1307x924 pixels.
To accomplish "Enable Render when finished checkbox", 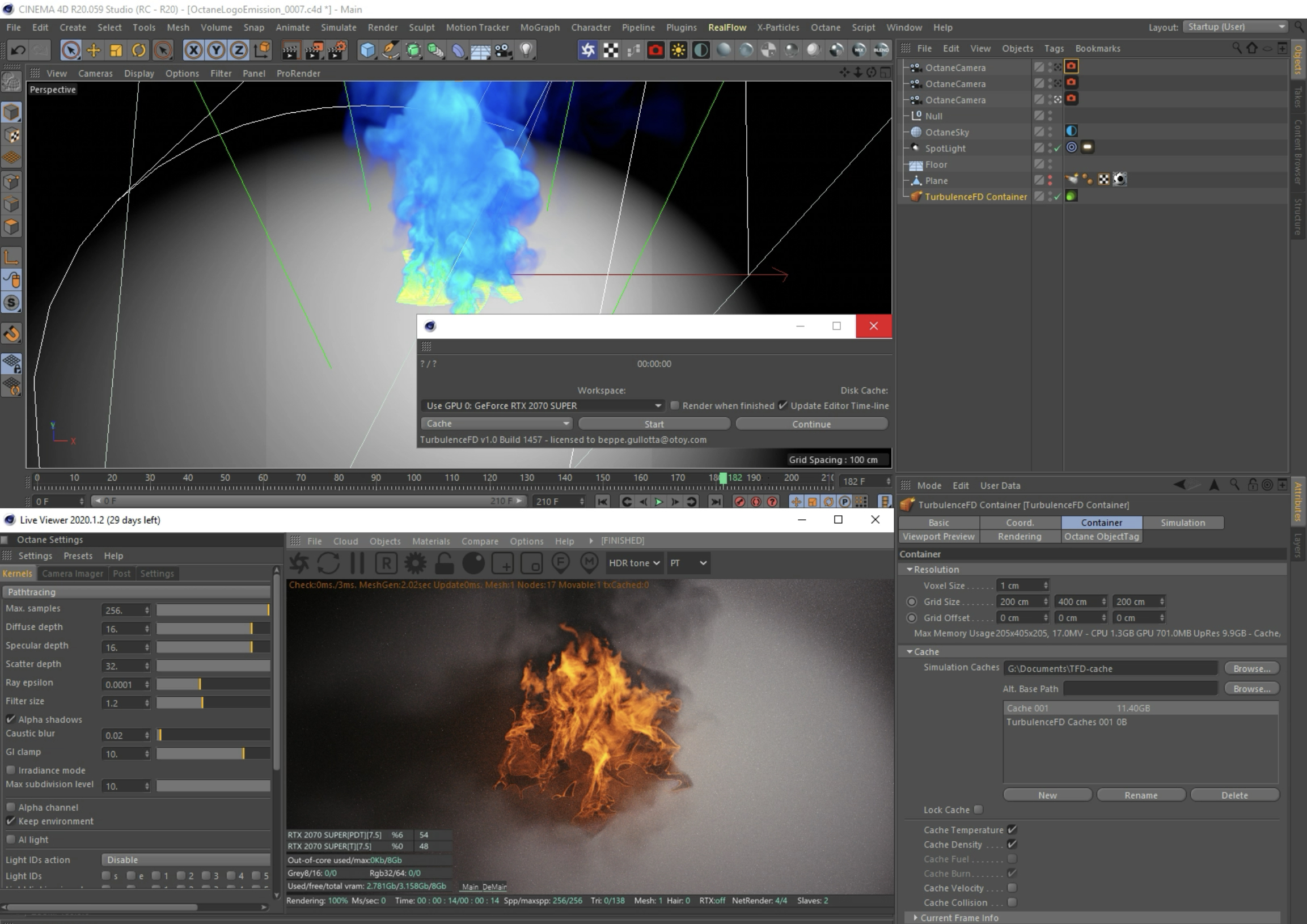I will pyautogui.click(x=675, y=406).
